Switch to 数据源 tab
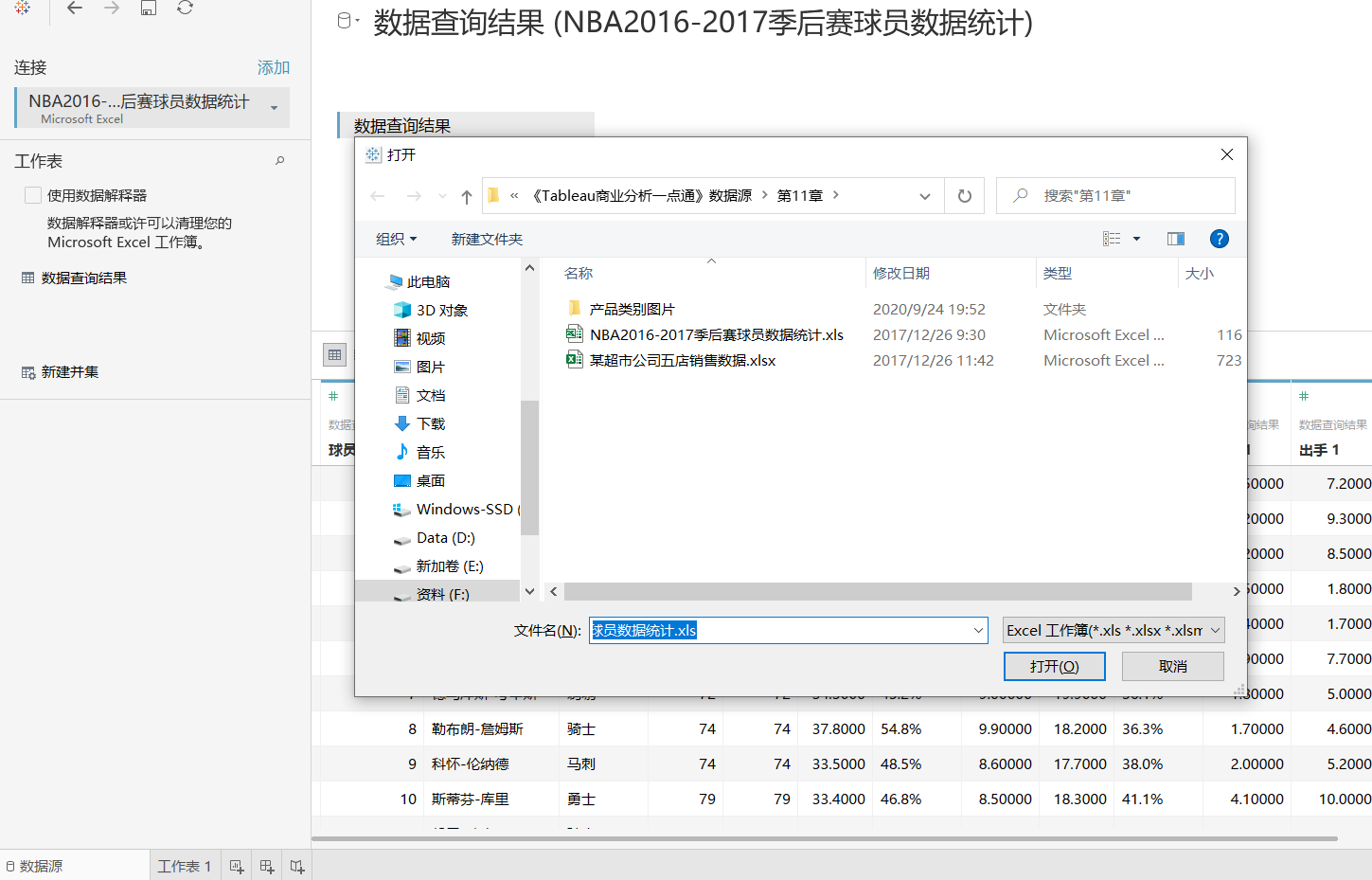Screen dimensions: 1372x880 click(x=35, y=866)
